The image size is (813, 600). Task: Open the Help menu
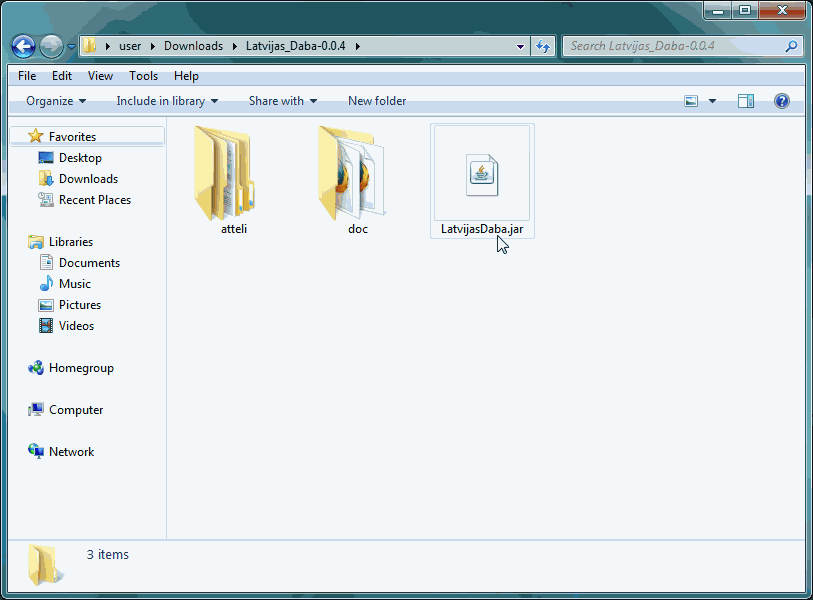[x=186, y=76]
